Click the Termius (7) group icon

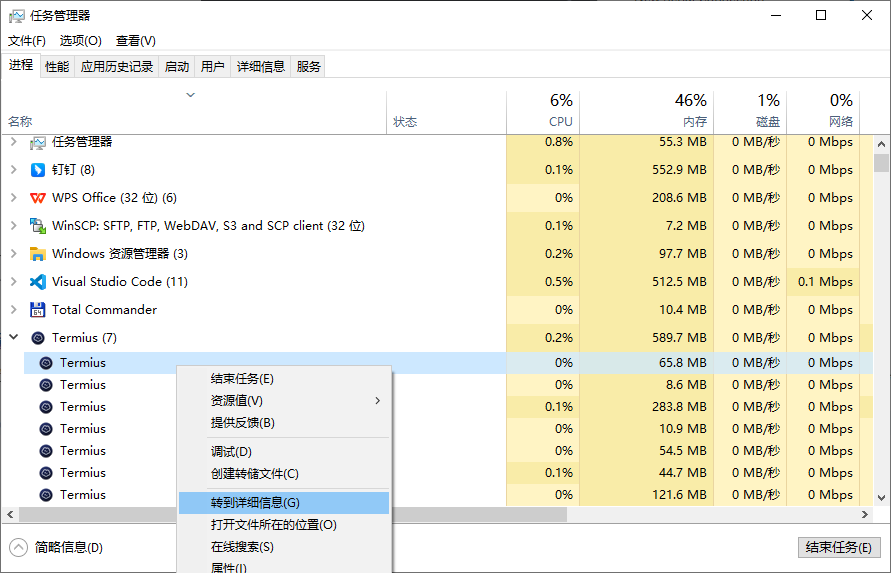(38, 338)
